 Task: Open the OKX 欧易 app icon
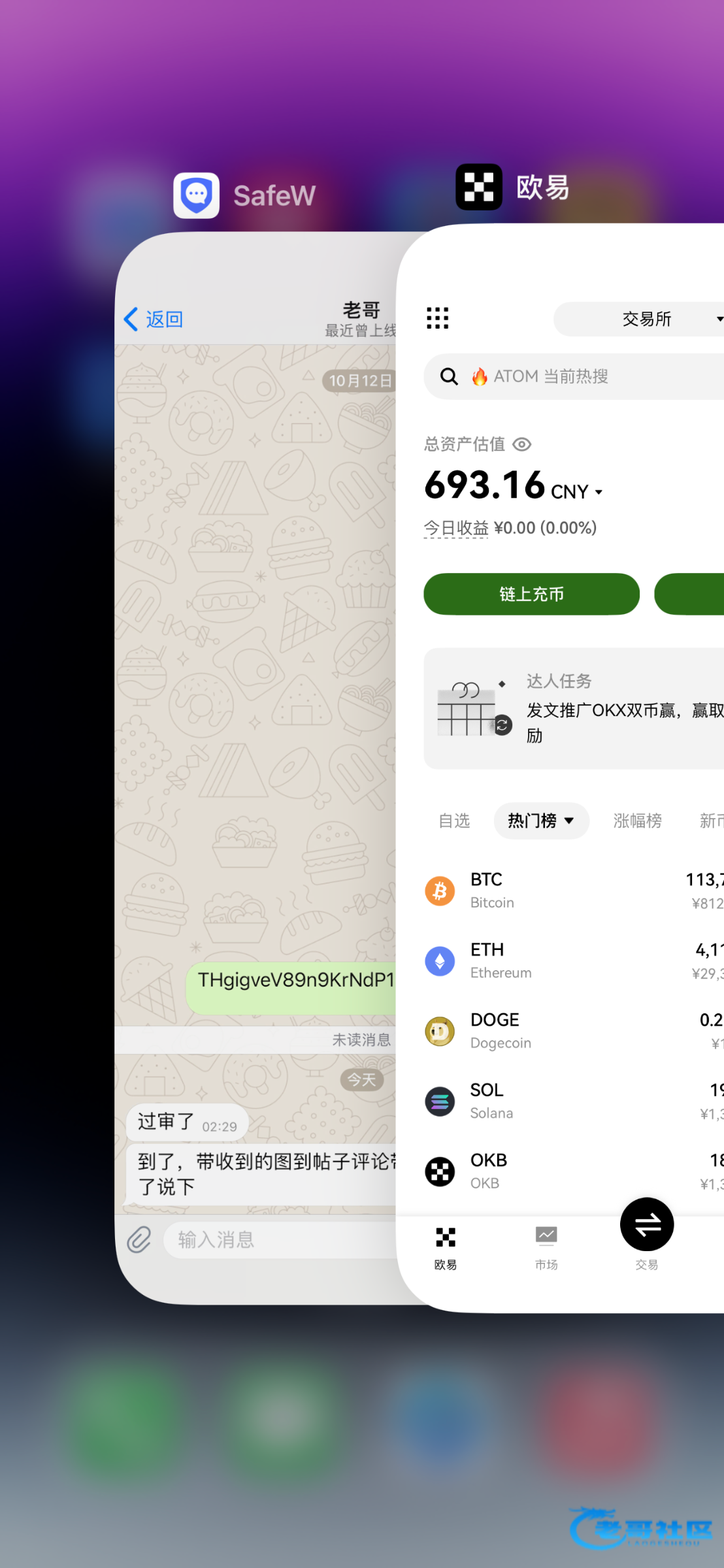(x=479, y=187)
